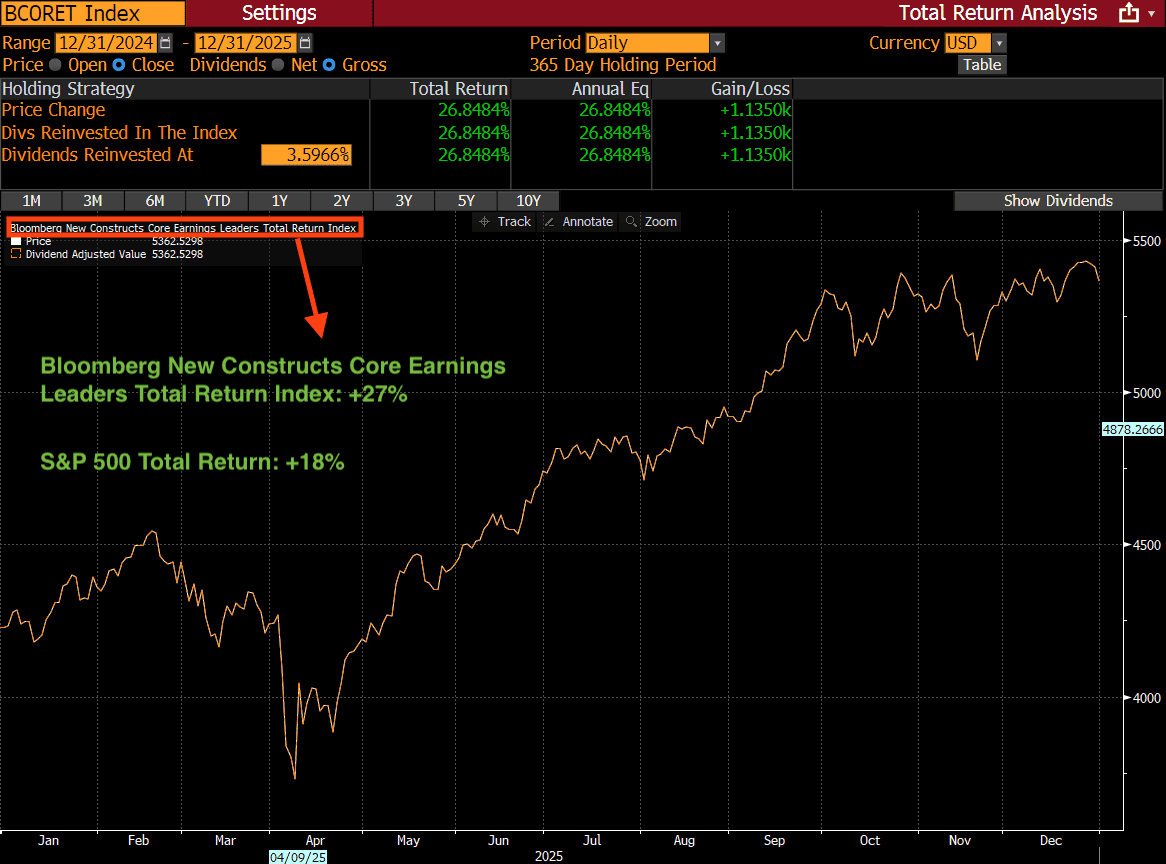Open the end date calendar picker
The width and height of the screenshot is (1166, 864).
point(305,43)
